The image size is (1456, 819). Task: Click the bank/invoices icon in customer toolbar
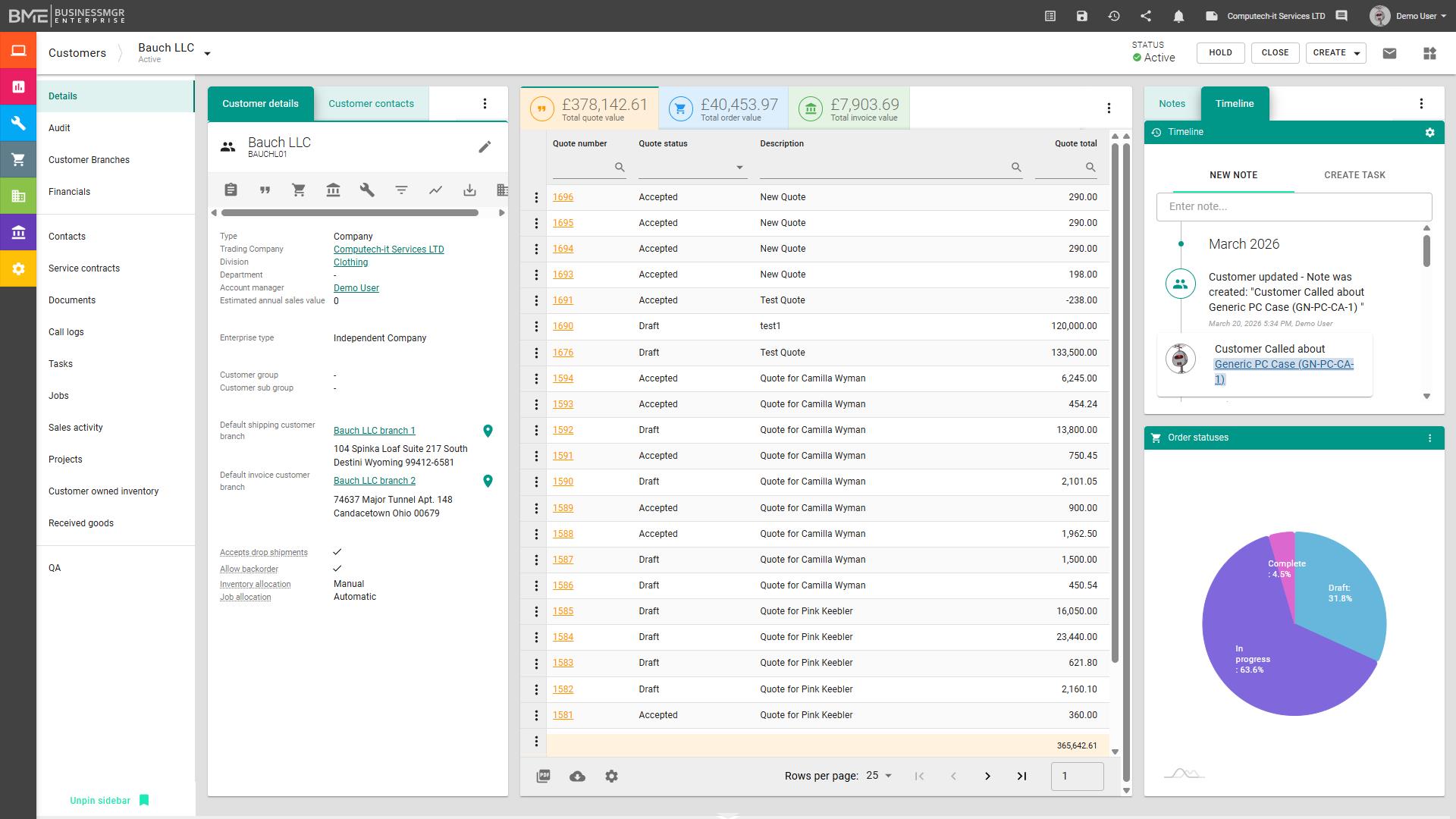[x=333, y=190]
